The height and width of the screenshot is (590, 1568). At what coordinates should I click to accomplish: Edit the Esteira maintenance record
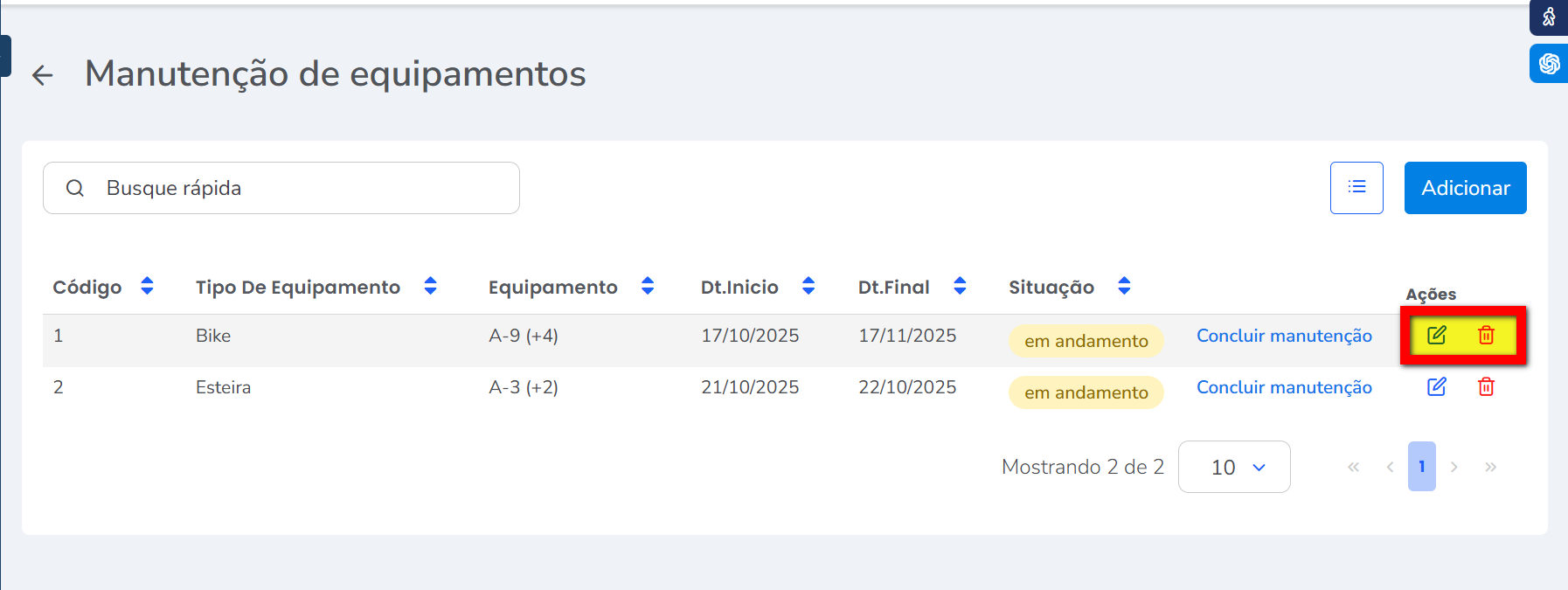pyautogui.click(x=1437, y=386)
